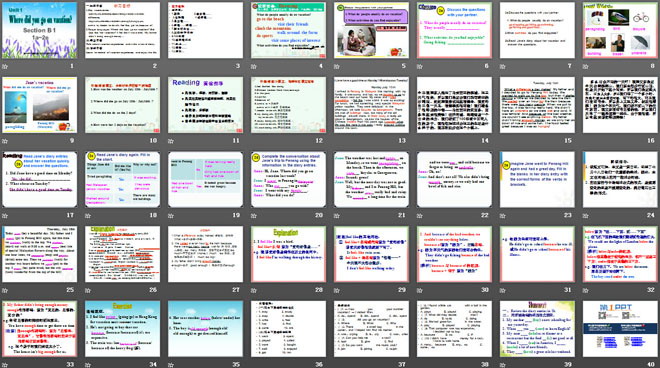Open the Exercise slide thumbnail numbered 34
This screenshot has width=660, height=368.
(122, 328)
